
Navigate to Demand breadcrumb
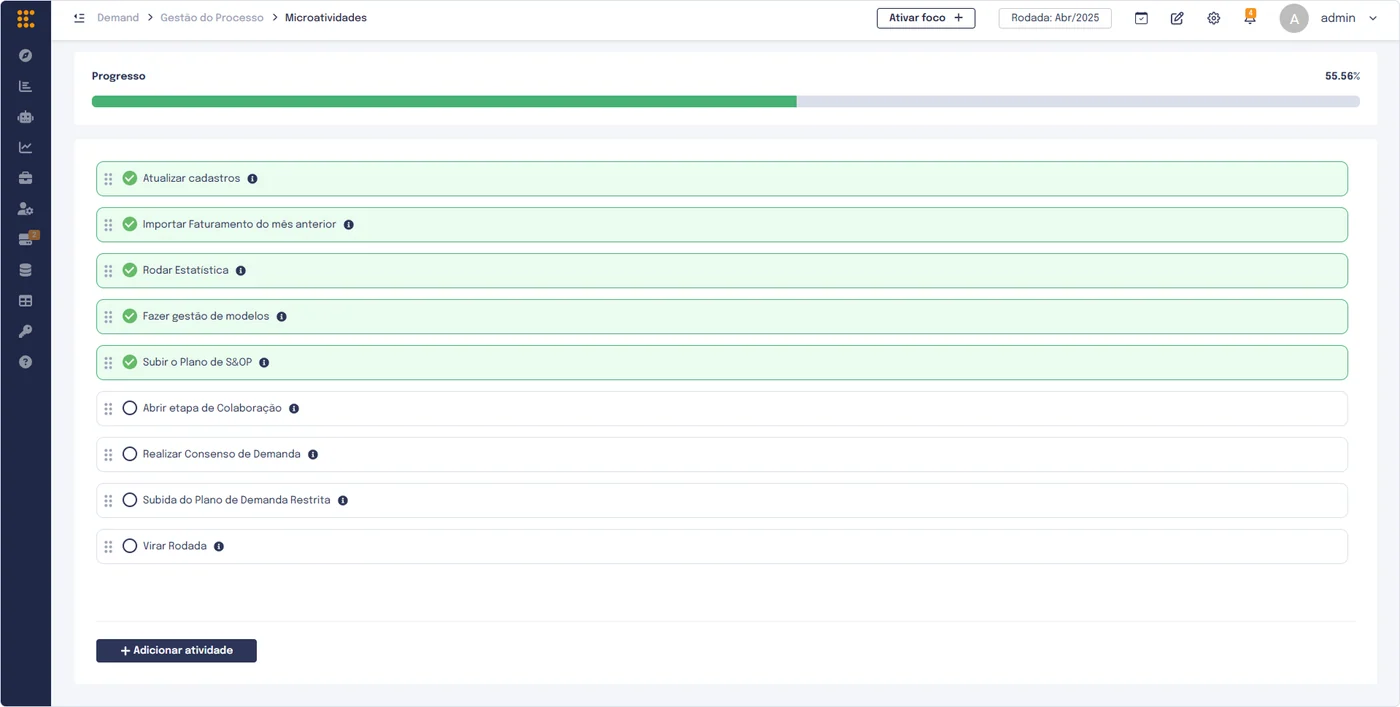118,18
